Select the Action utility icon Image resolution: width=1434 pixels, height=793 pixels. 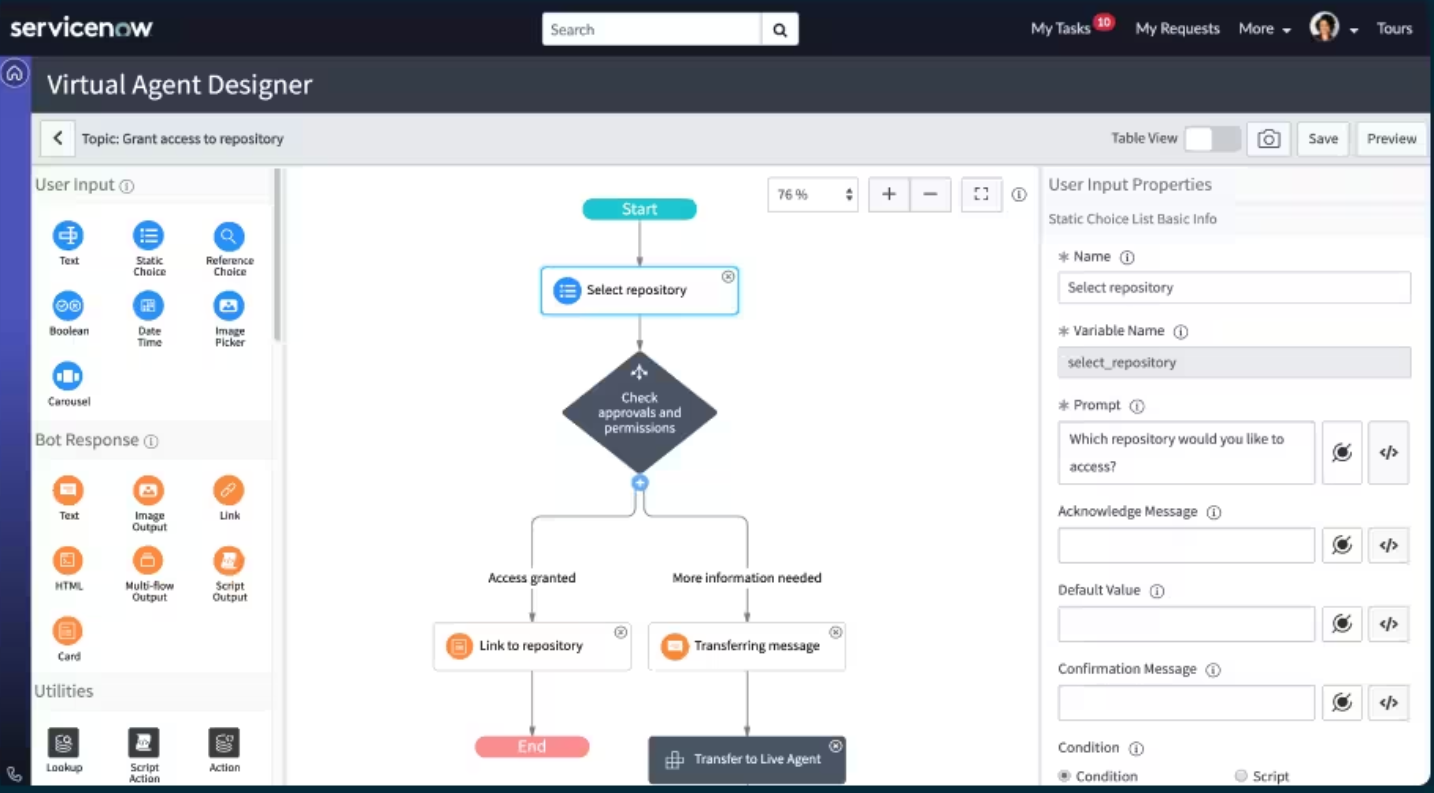pyautogui.click(x=224, y=743)
